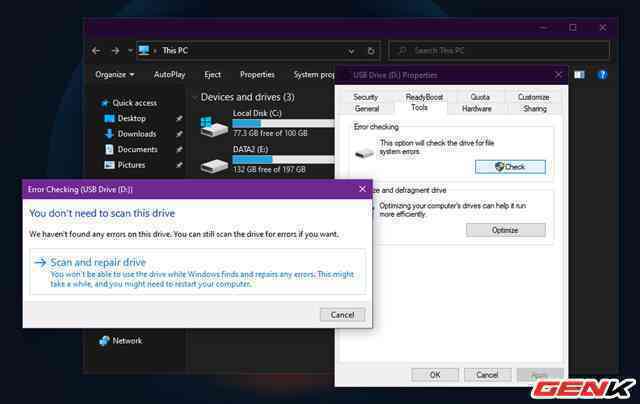Expand the address bar history dropdown
This screenshot has height=404, width=640.
pyautogui.click(x=351, y=51)
